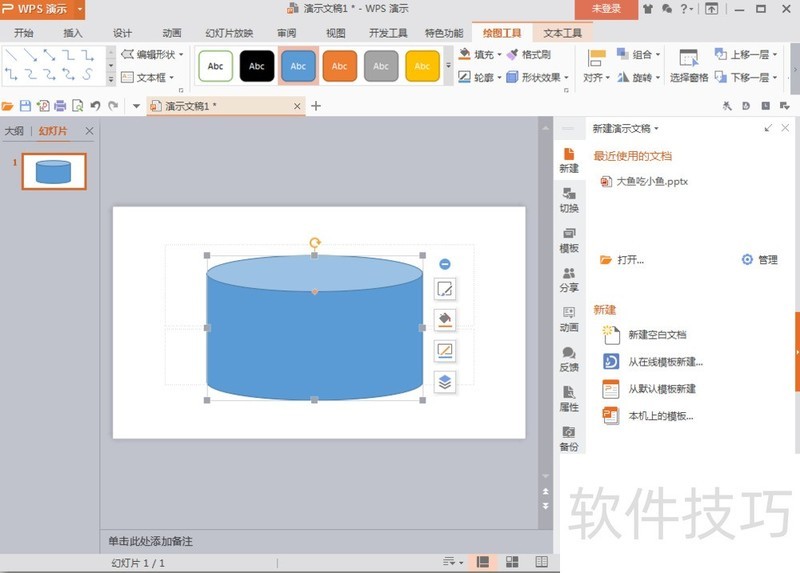Image resolution: width=800 pixels, height=573 pixels.
Task: Click the notes area 单击此处添加备注
Action: 150,541
